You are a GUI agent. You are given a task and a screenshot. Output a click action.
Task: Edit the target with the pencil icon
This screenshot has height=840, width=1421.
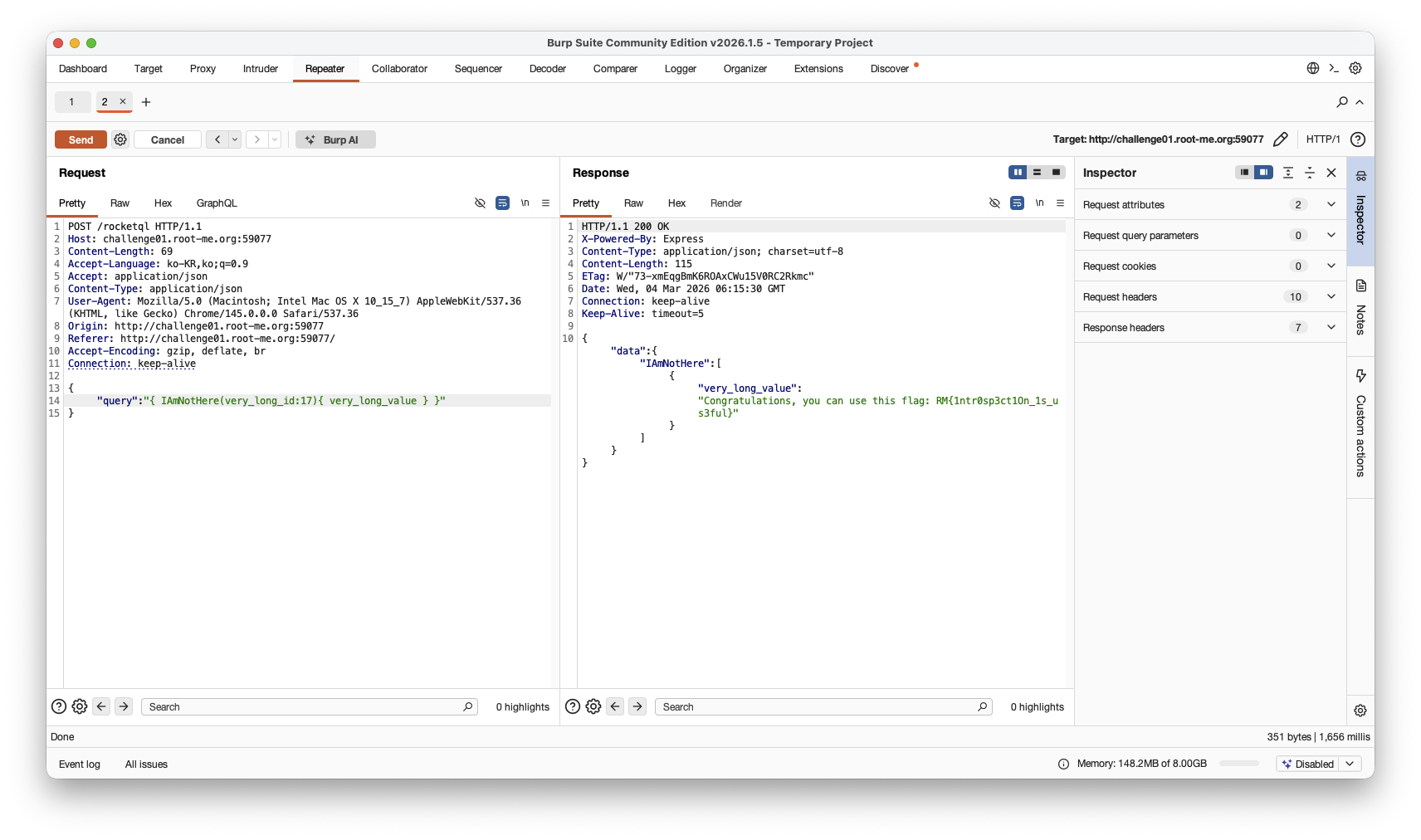(x=1281, y=139)
